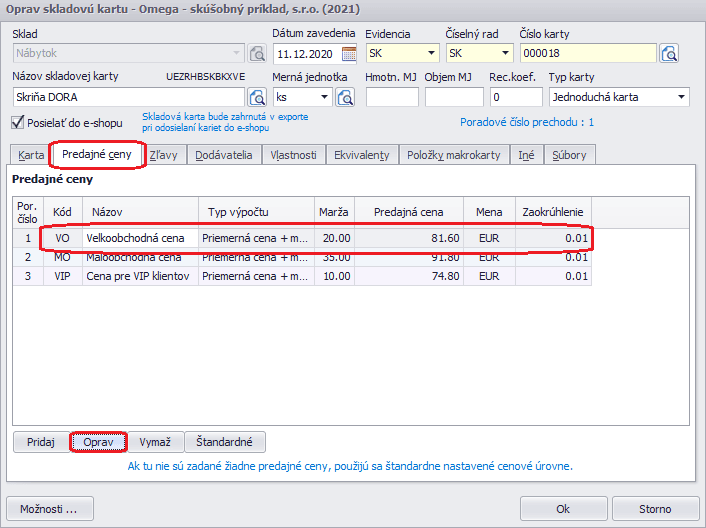Click the Štandardné button
This screenshot has height=528, width=706.
tap(225, 442)
